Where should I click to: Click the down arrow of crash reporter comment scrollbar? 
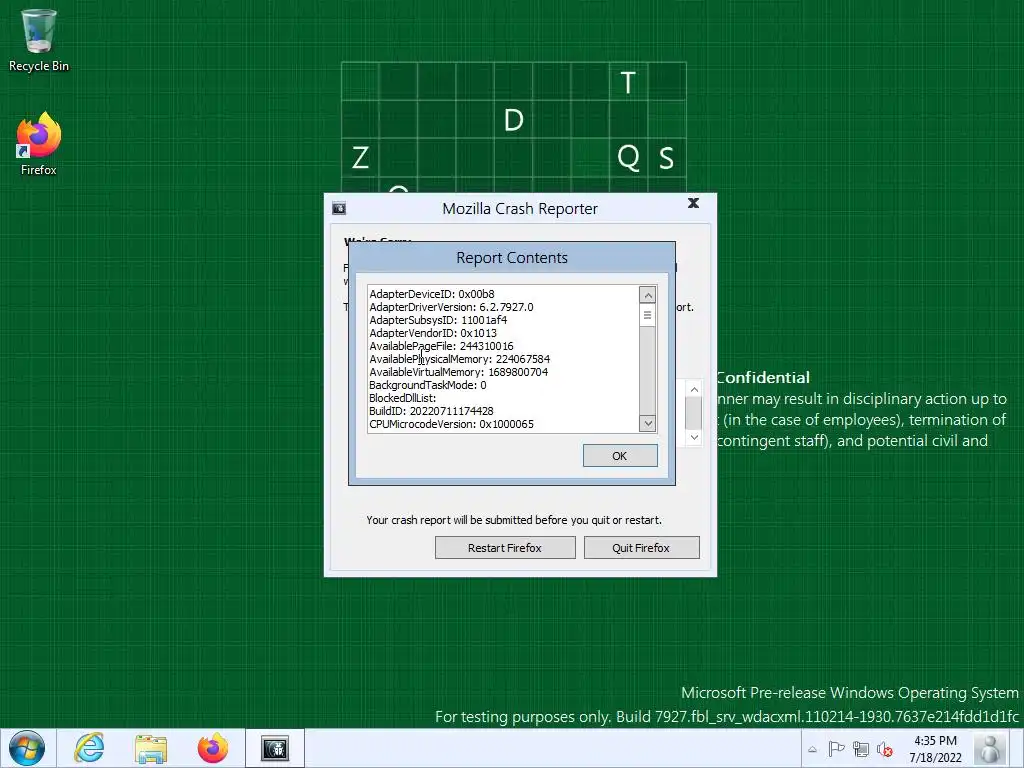(694, 437)
